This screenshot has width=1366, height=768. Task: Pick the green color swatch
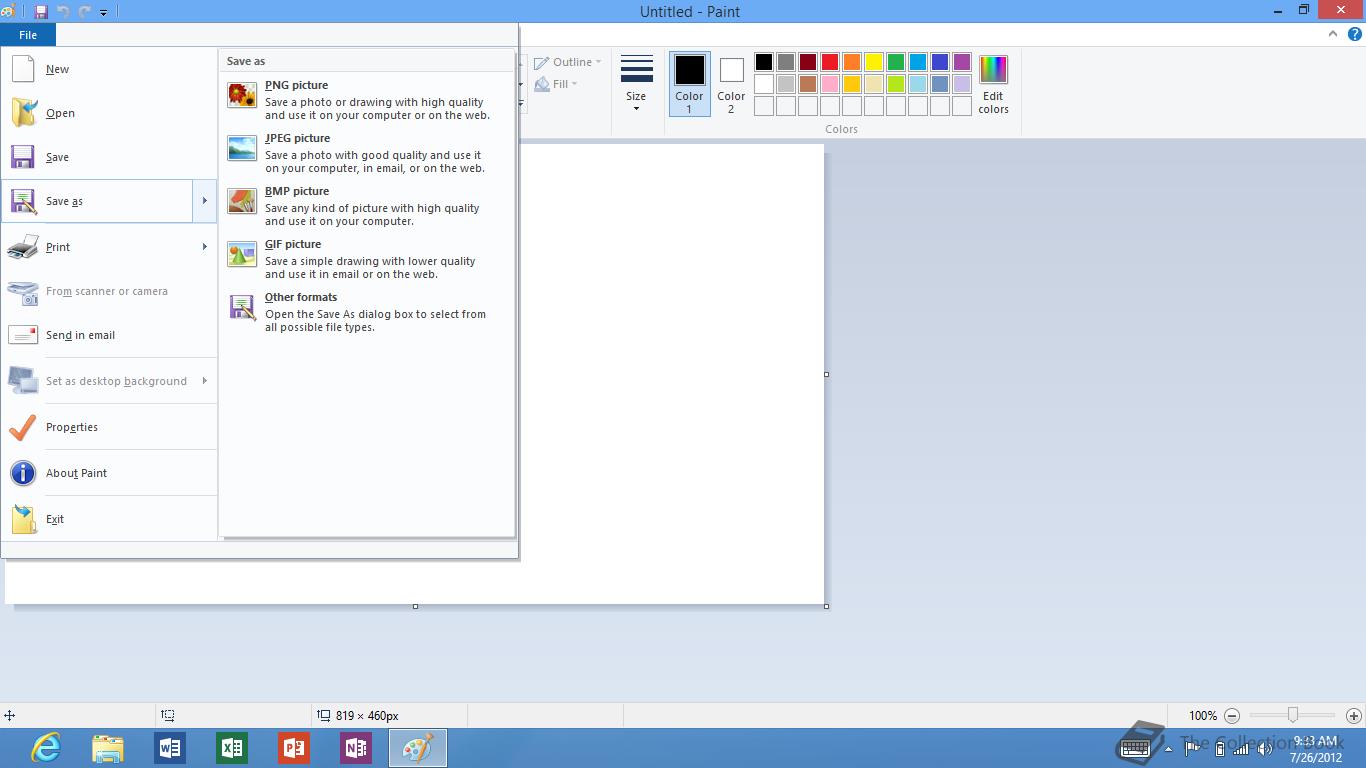(896, 62)
